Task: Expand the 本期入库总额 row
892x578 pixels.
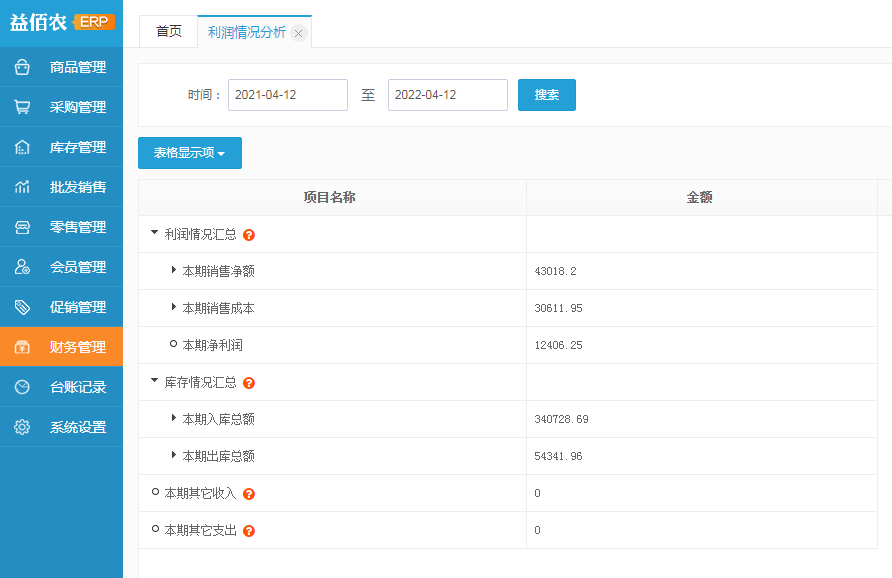Action: (x=174, y=418)
